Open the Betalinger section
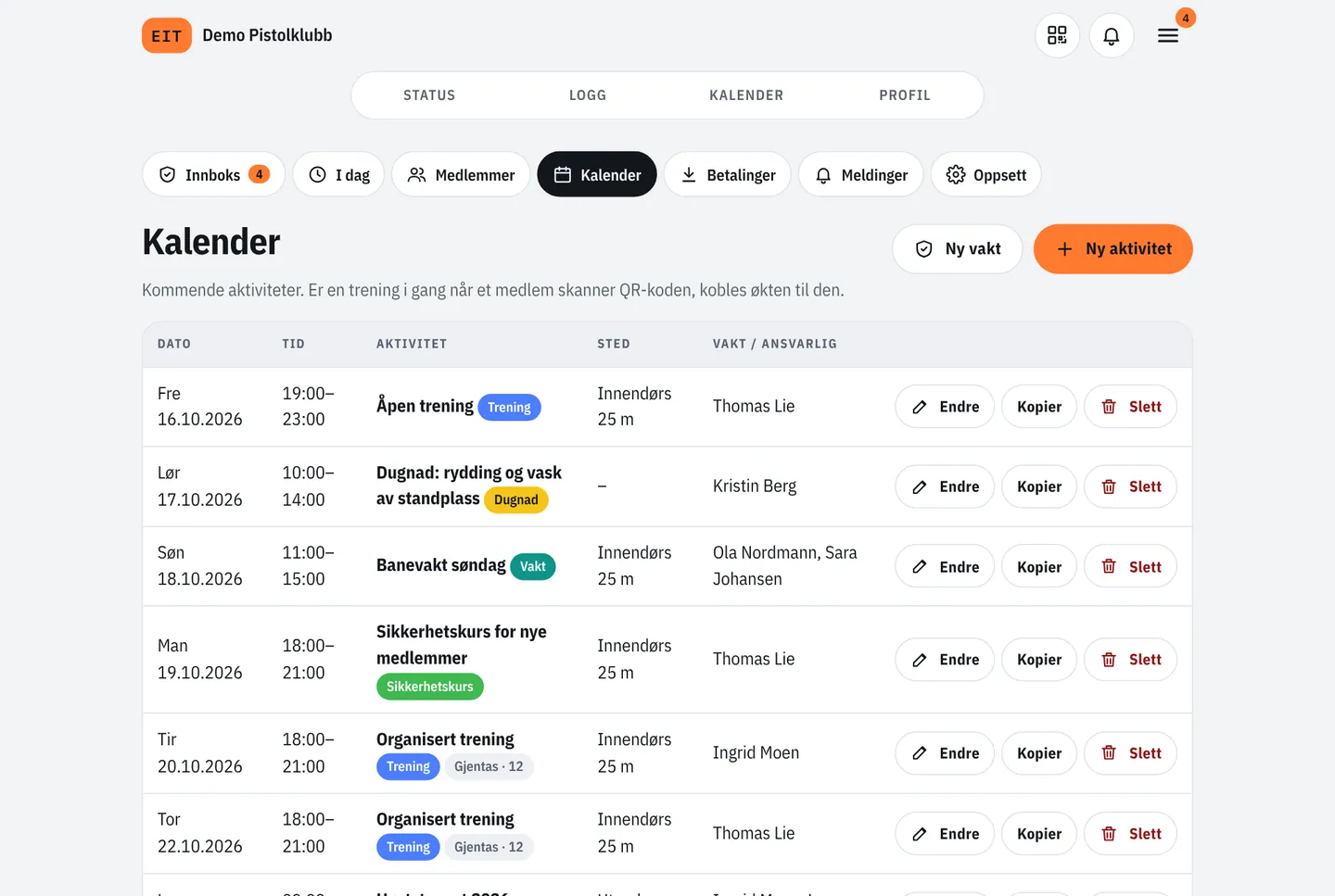The width and height of the screenshot is (1335, 896). pyautogui.click(x=728, y=174)
